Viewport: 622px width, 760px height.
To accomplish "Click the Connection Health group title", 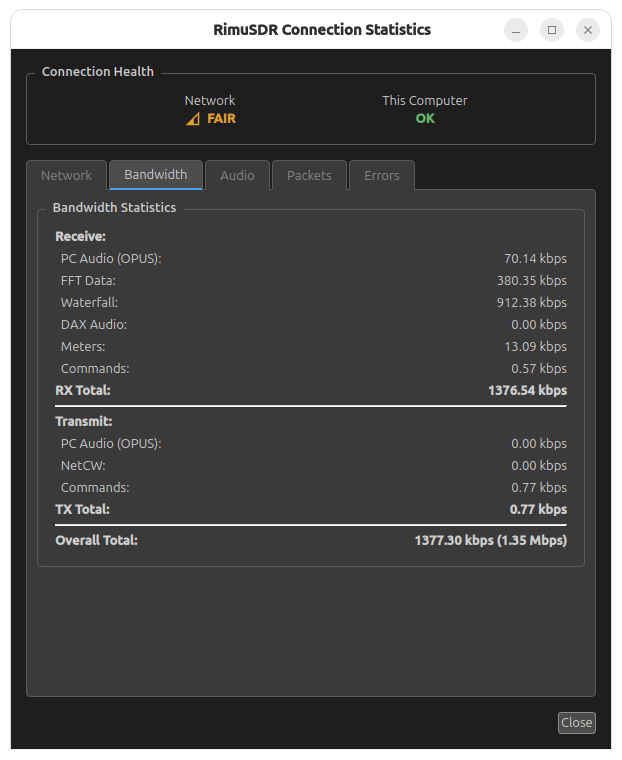I will (98, 72).
